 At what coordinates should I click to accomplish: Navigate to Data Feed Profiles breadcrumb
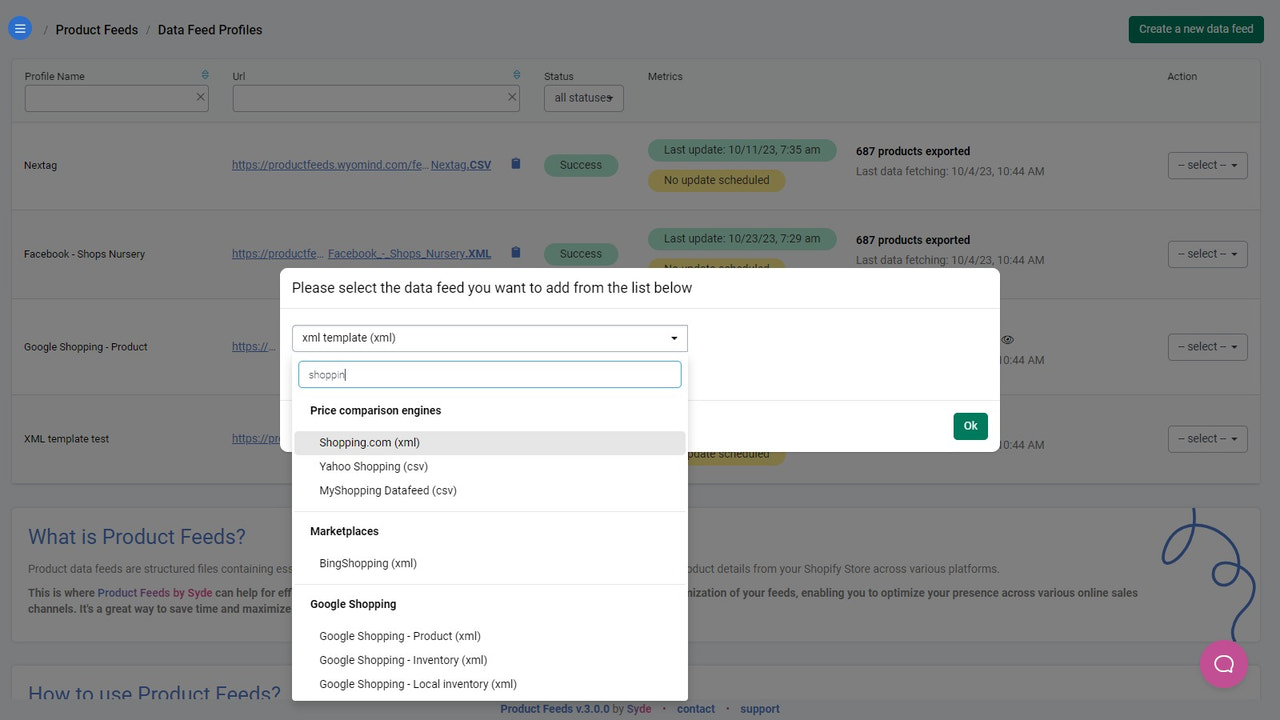tap(209, 29)
